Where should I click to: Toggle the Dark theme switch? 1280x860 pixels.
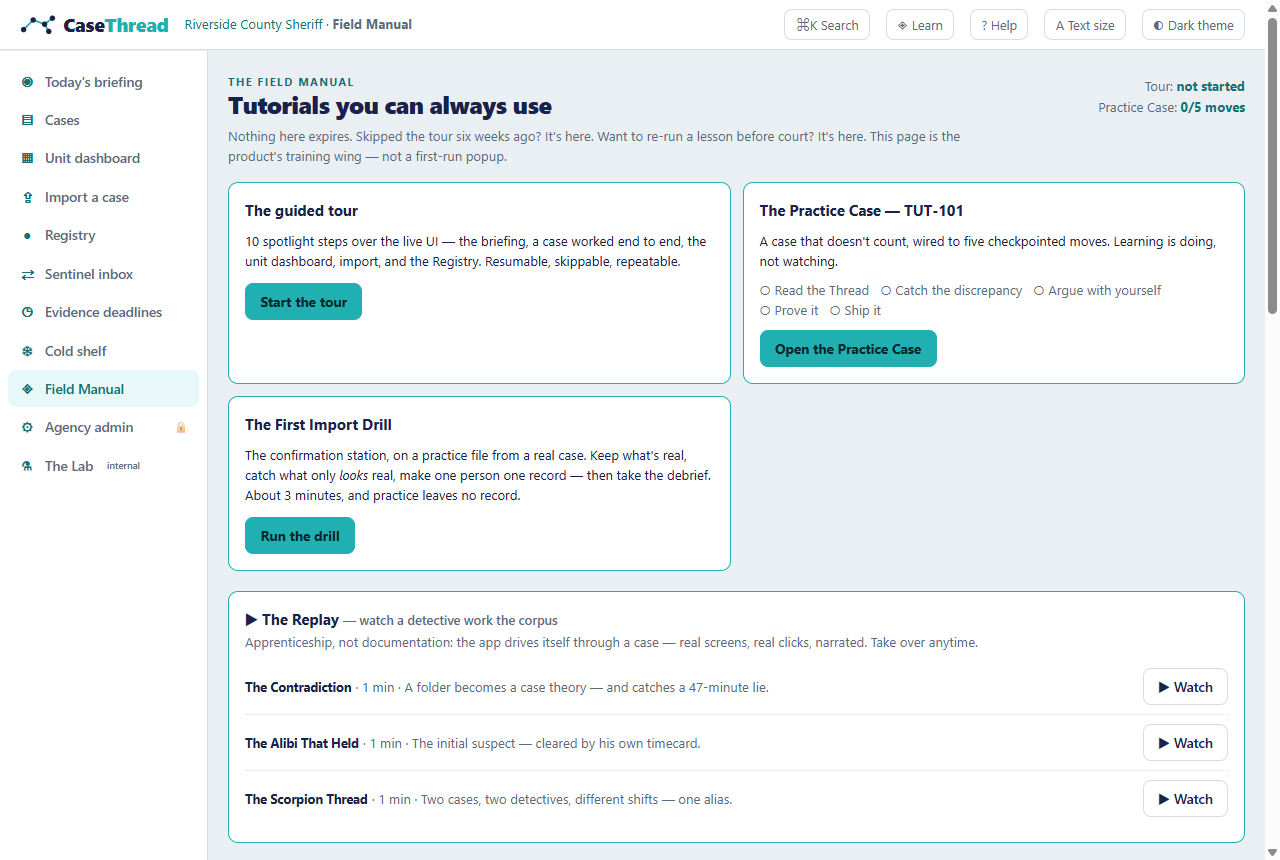[1193, 25]
